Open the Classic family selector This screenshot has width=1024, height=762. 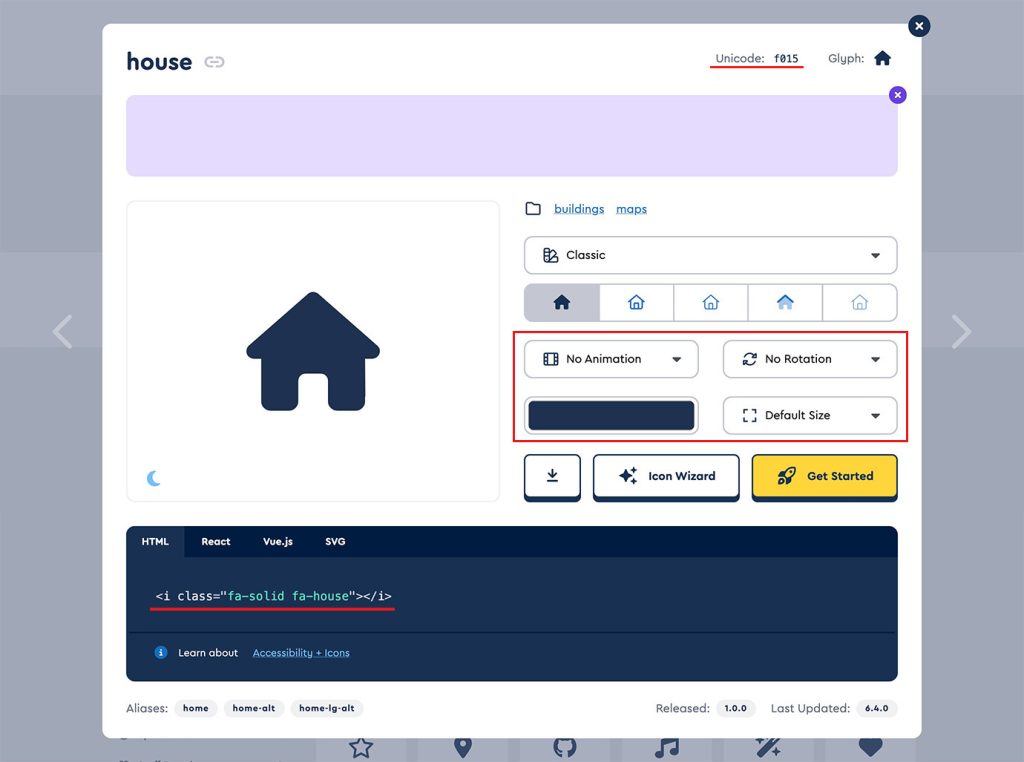click(710, 255)
